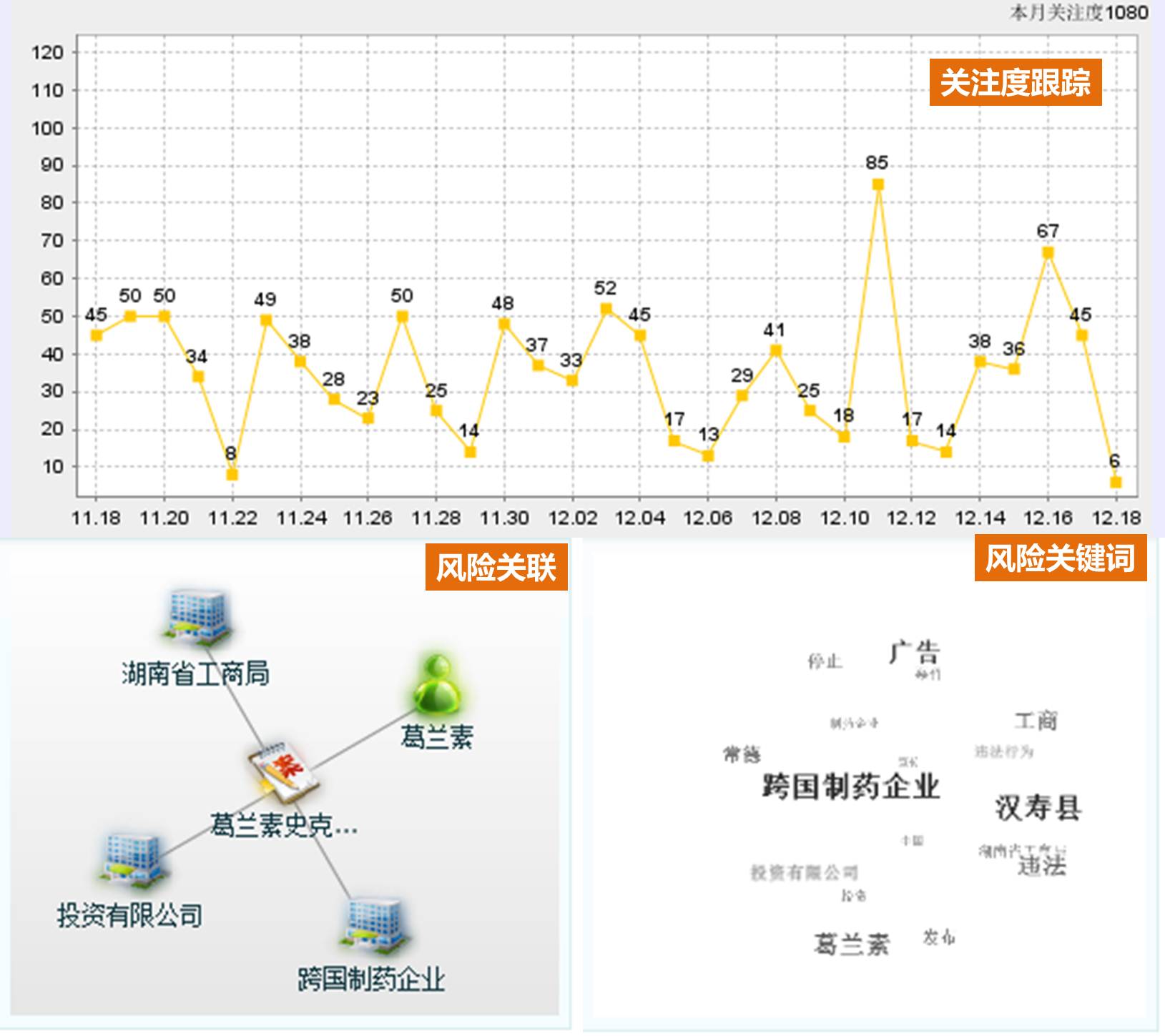Open the 关注度跟踪 orange label
The height and width of the screenshot is (1036, 1165).
point(1015,83)
